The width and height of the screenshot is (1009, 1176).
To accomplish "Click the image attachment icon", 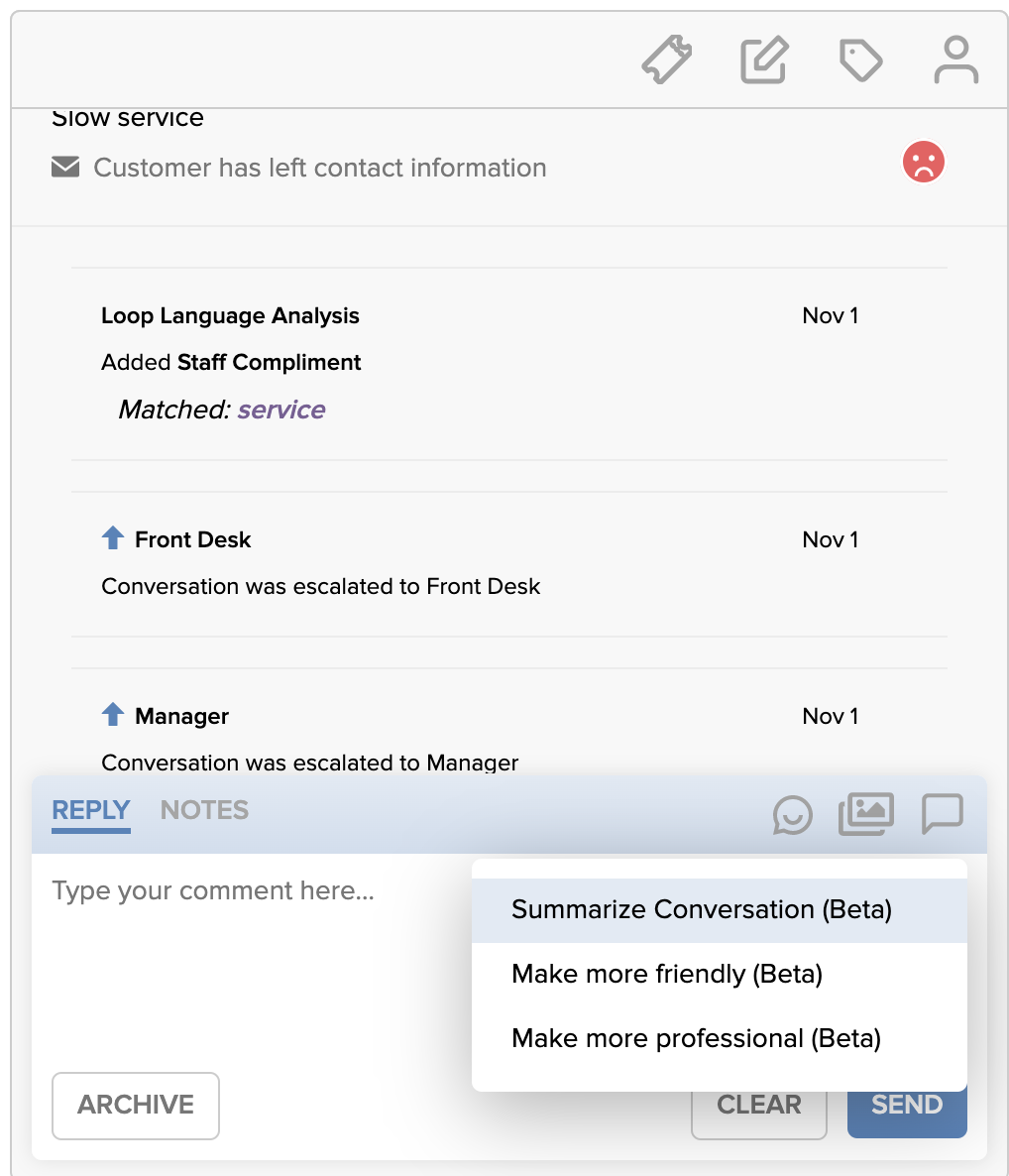I will tap(866, 814).
